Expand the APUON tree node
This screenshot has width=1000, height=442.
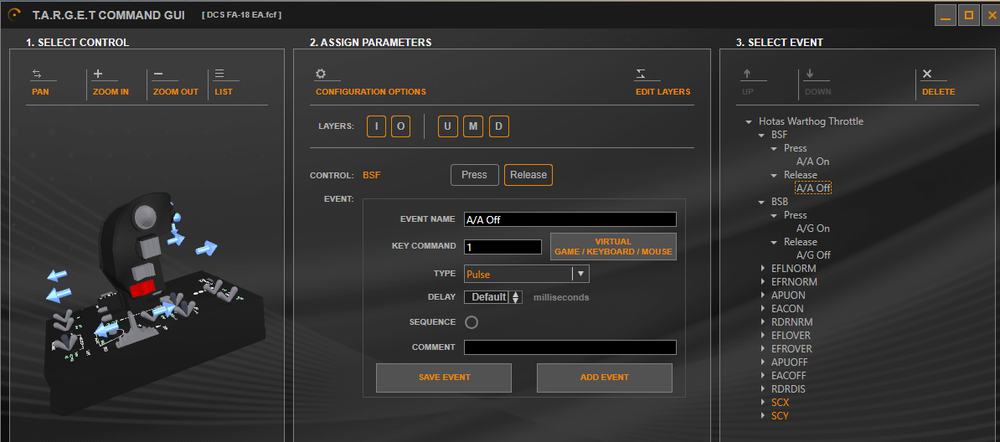point(763,295)
